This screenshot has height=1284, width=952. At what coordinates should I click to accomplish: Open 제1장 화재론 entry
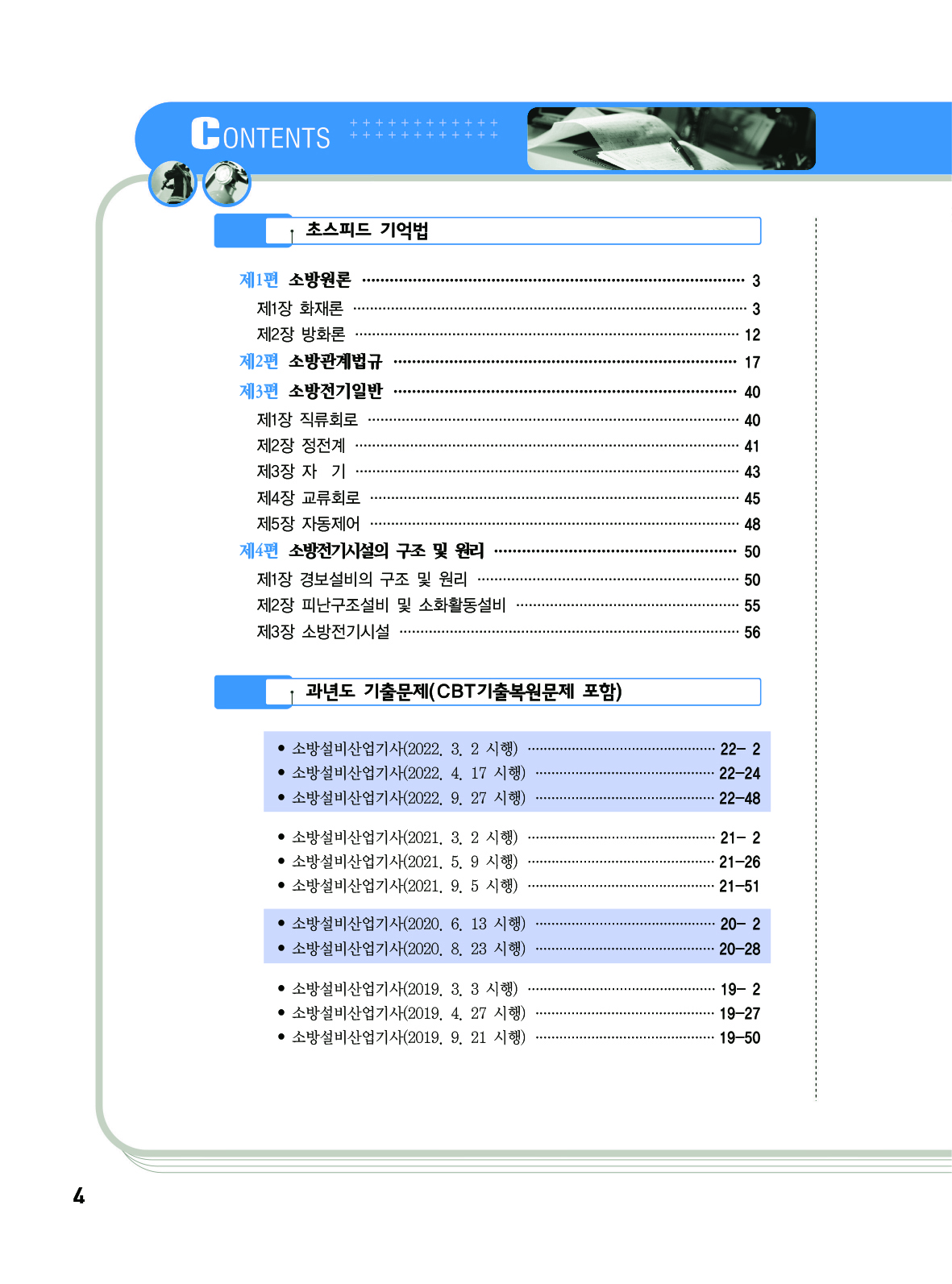[509, 309]
